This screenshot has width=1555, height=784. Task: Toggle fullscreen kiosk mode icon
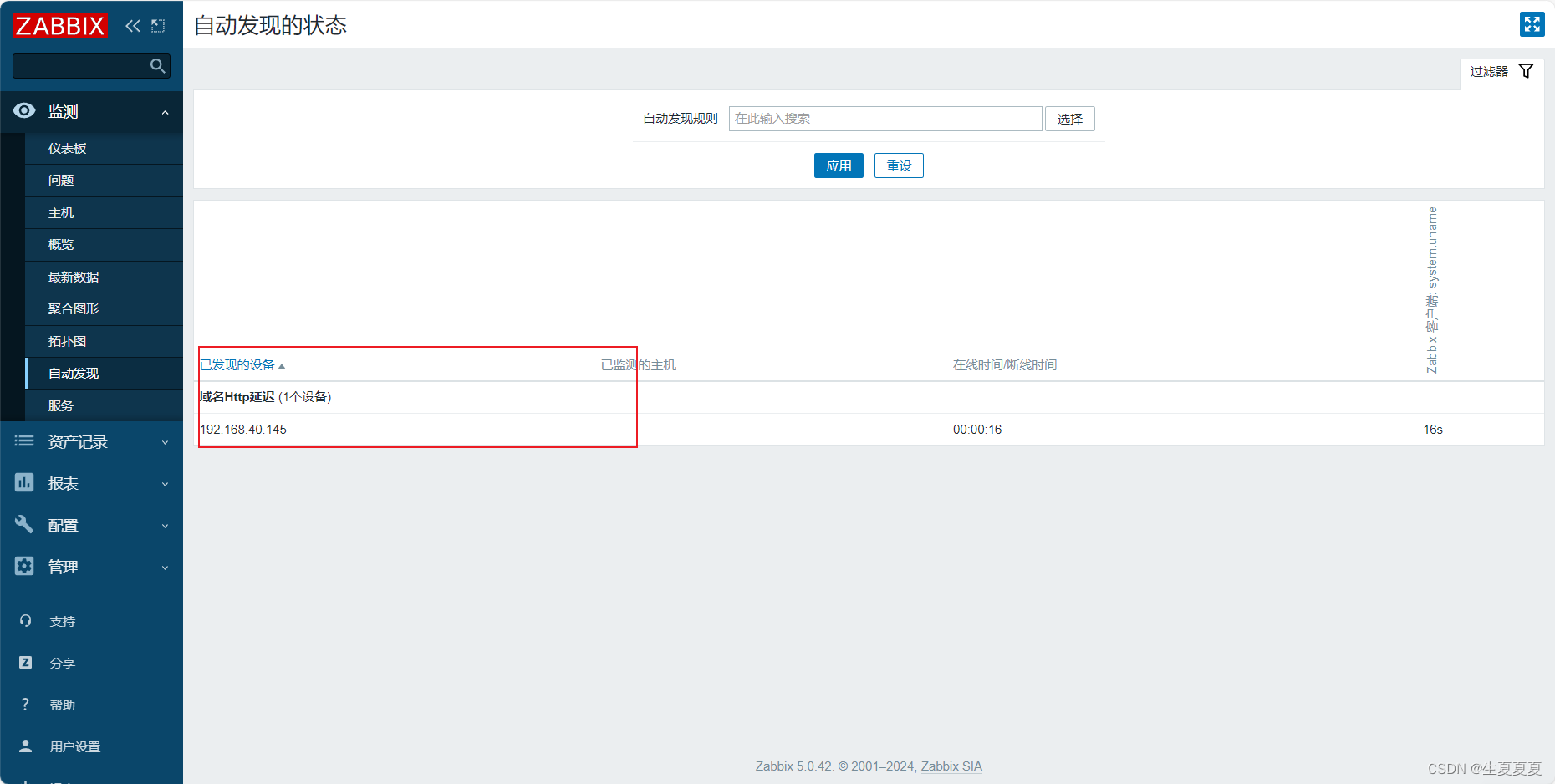pyautogui.click(x=1532, y=24)
